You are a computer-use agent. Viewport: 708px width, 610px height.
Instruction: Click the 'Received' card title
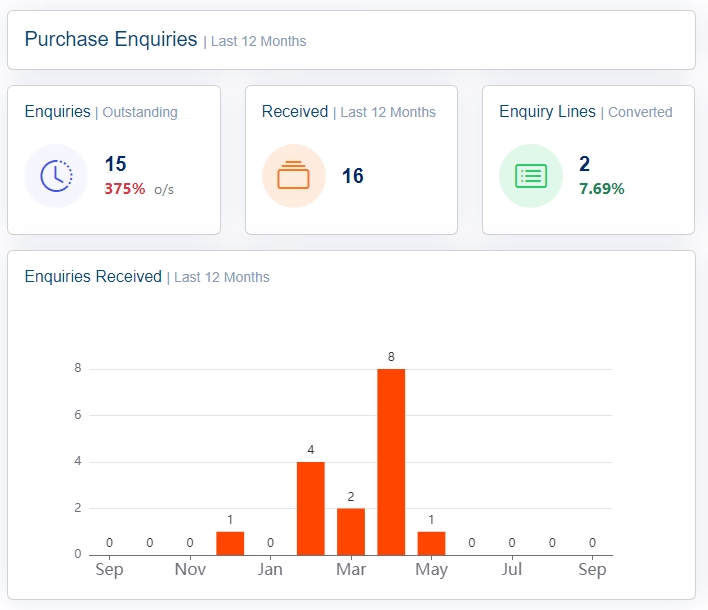point(295,112)
